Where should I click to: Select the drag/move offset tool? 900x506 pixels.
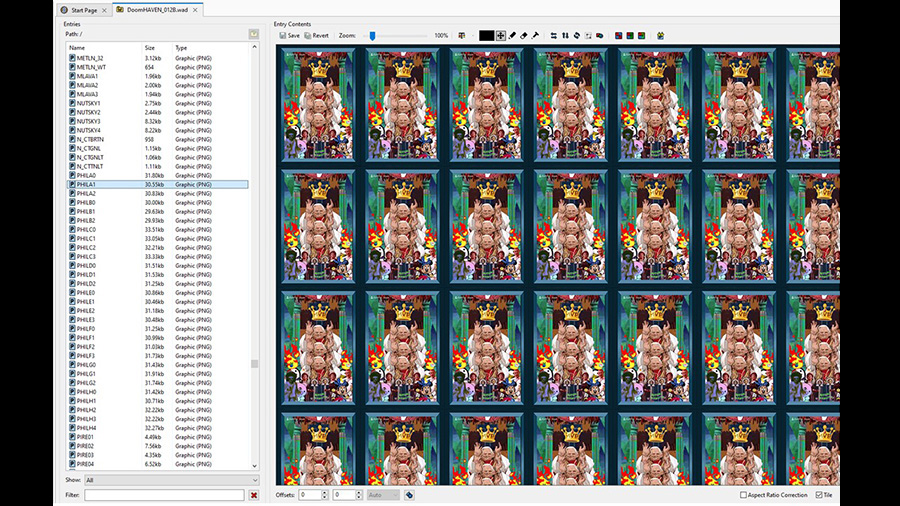pyautogui.click(x=501, y=36)
